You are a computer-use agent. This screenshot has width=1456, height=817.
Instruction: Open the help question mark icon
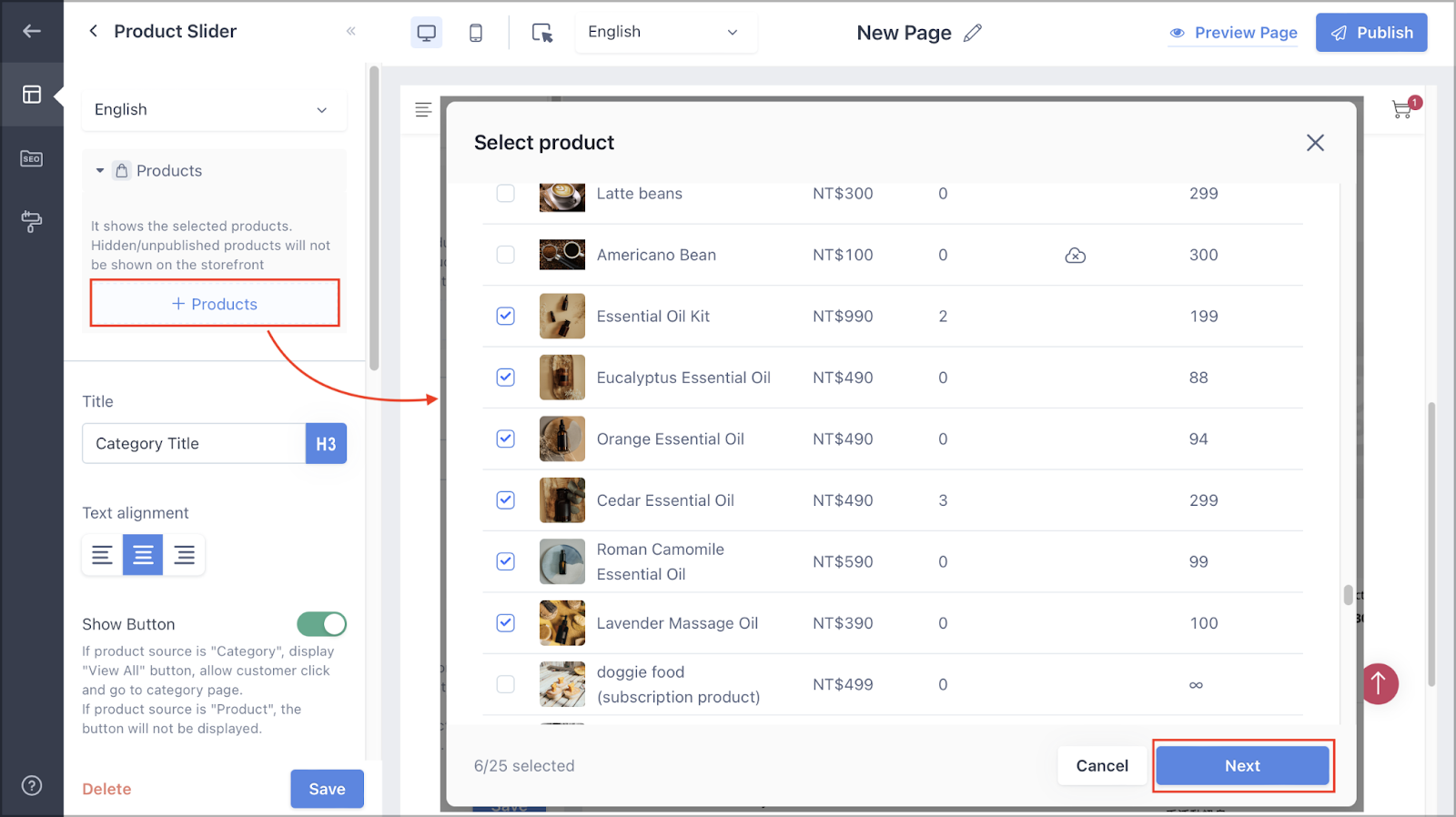[32, 786]
